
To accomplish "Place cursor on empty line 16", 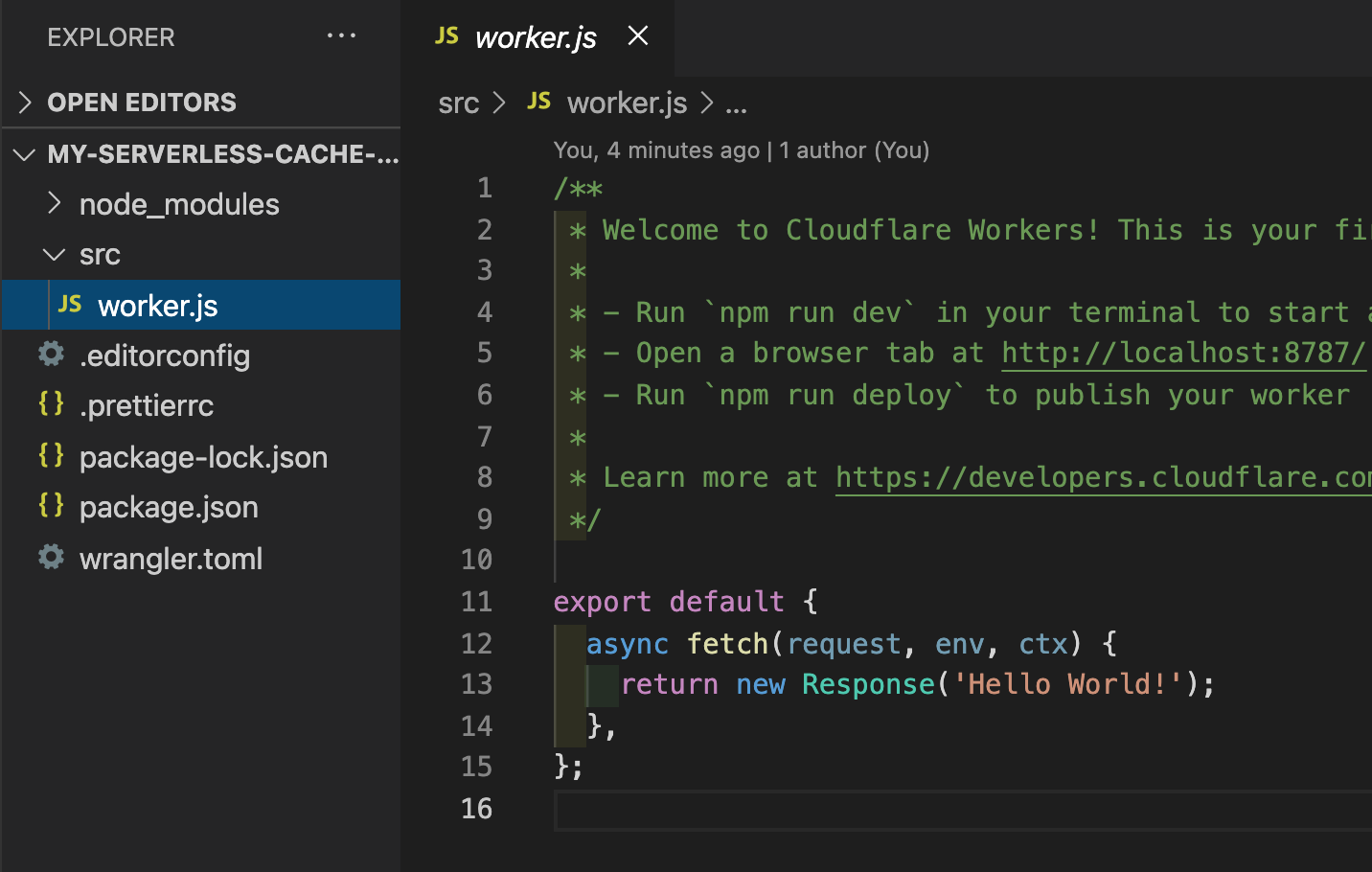I will 963,810.
